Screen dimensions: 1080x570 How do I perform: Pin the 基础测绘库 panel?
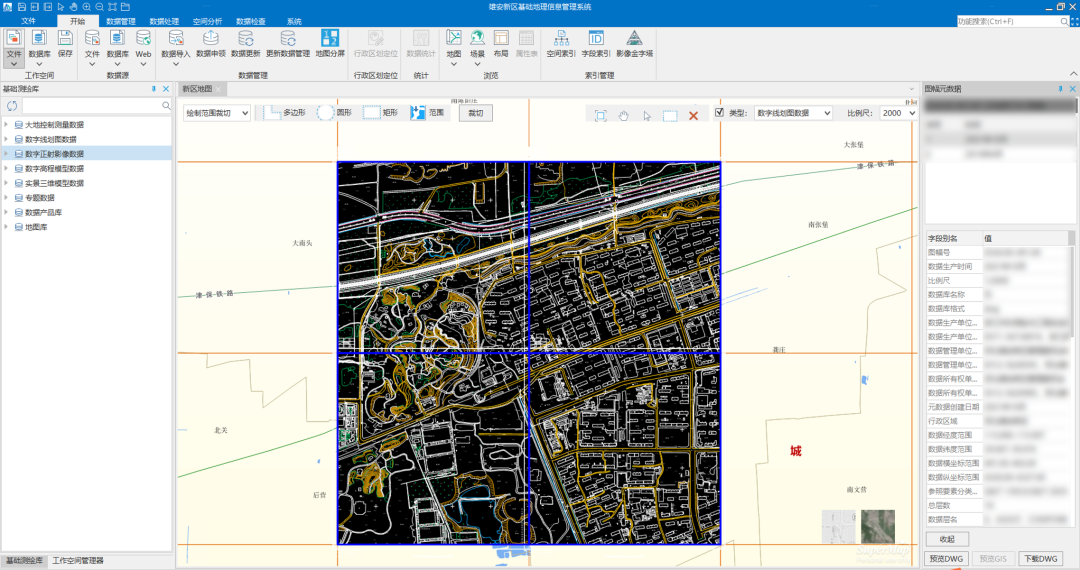point(153,89)
